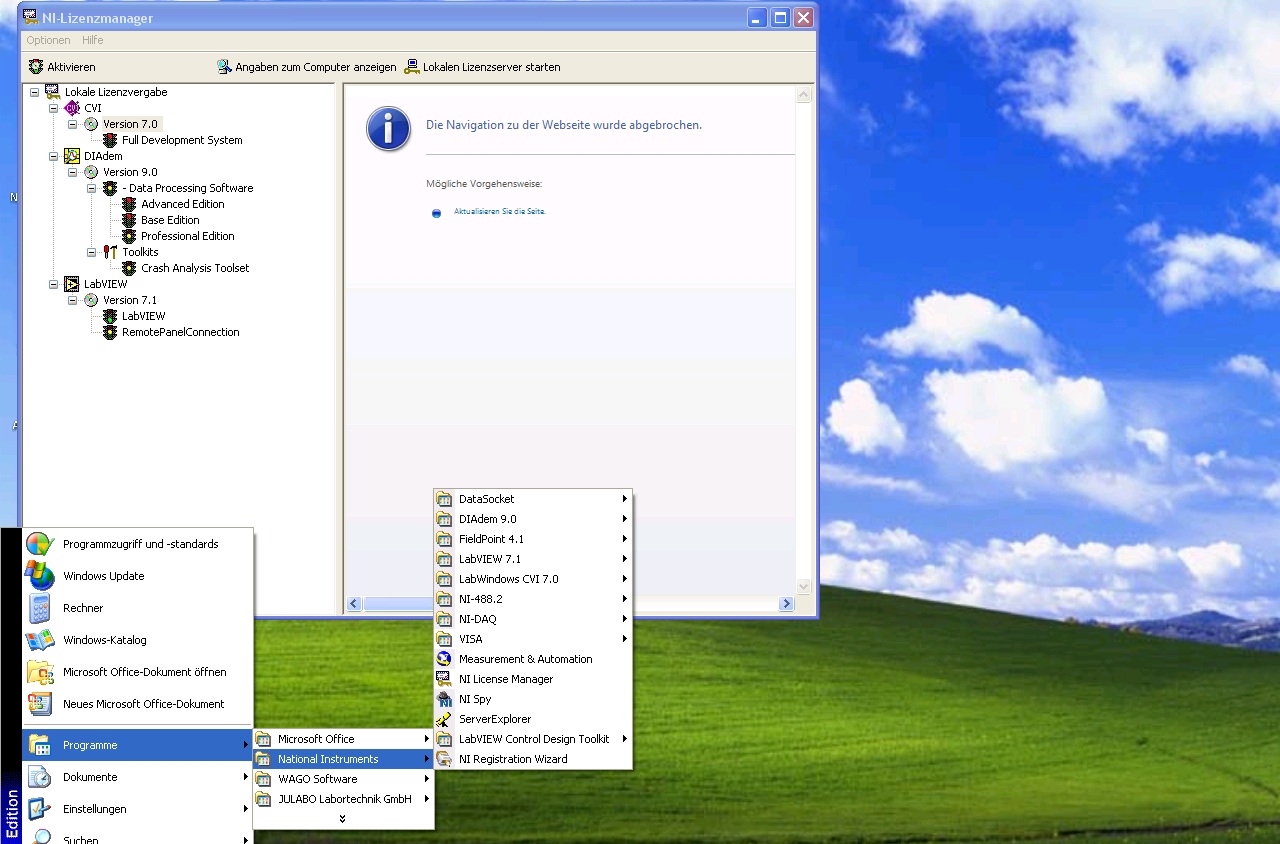Open the VISA submenu
The image size is (1280, 844).
[x=533, y=639]
